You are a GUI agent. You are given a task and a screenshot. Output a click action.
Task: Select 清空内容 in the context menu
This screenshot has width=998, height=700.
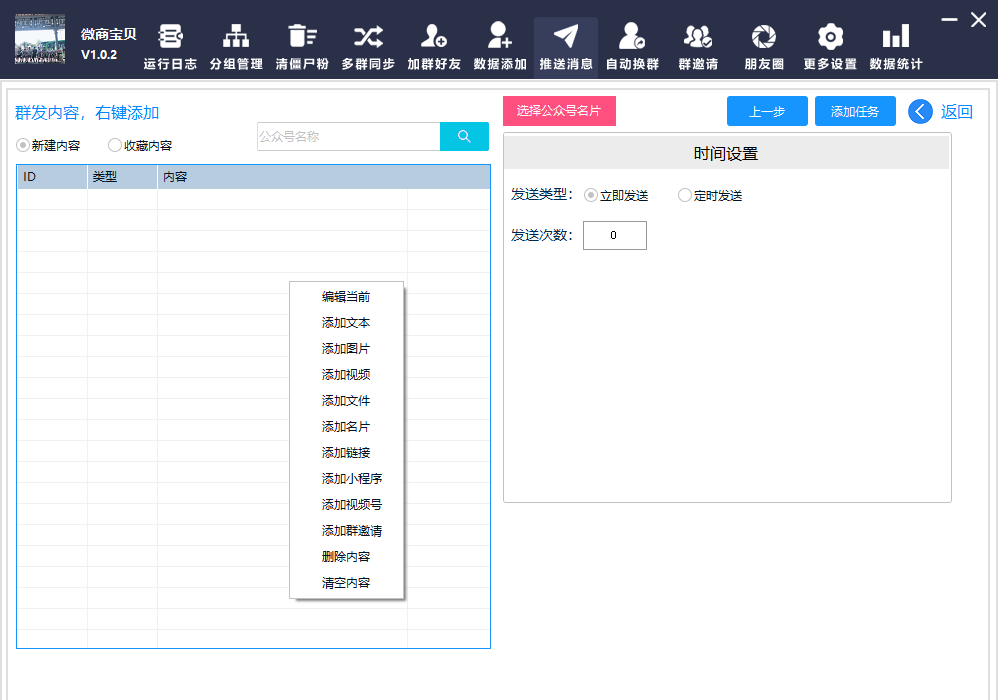[x=346, y=583]
